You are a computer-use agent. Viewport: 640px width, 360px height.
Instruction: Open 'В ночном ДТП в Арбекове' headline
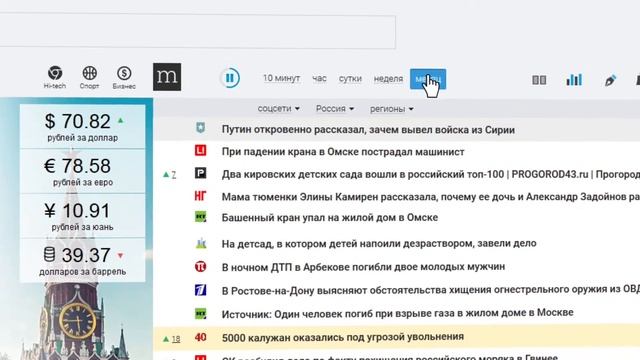point(363,267)
